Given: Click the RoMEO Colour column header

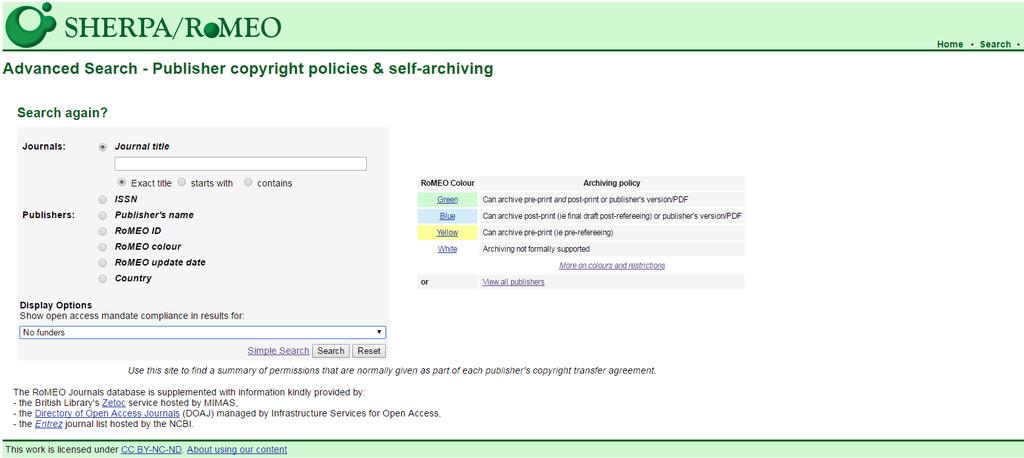Looking at the screenshot, I should (447, 184).
